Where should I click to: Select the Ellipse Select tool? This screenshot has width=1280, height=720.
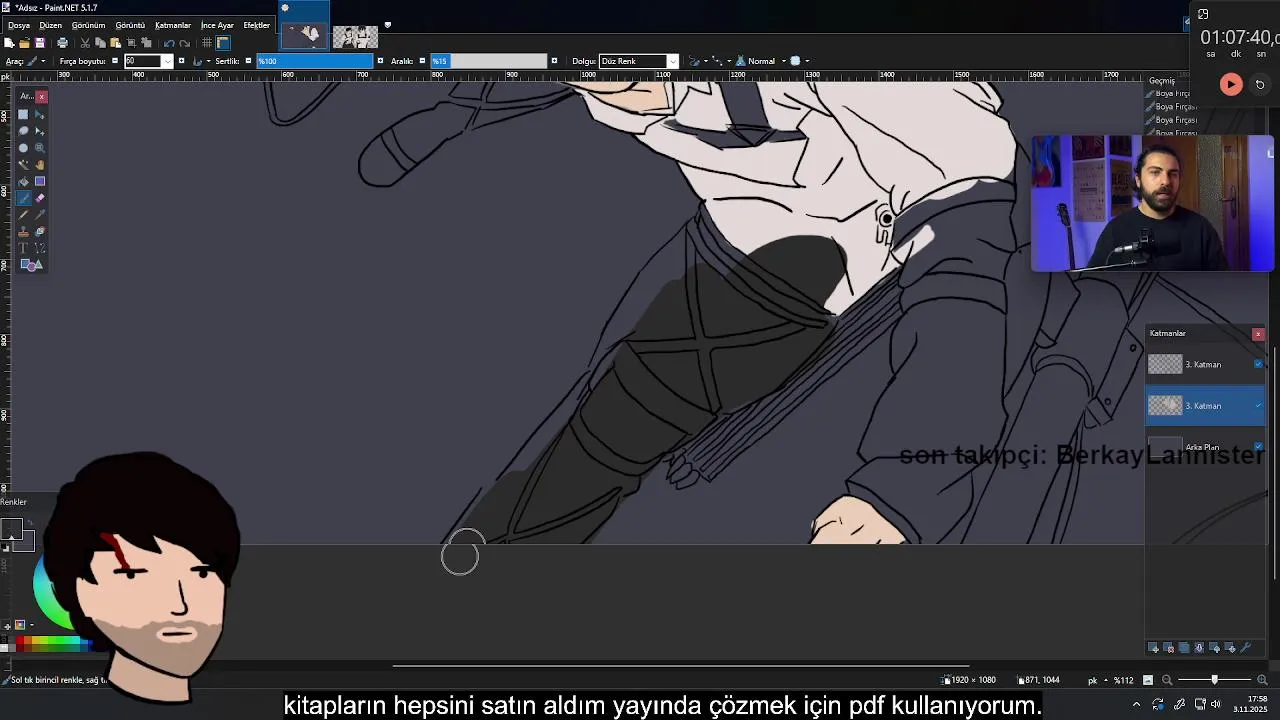[23, 148]
